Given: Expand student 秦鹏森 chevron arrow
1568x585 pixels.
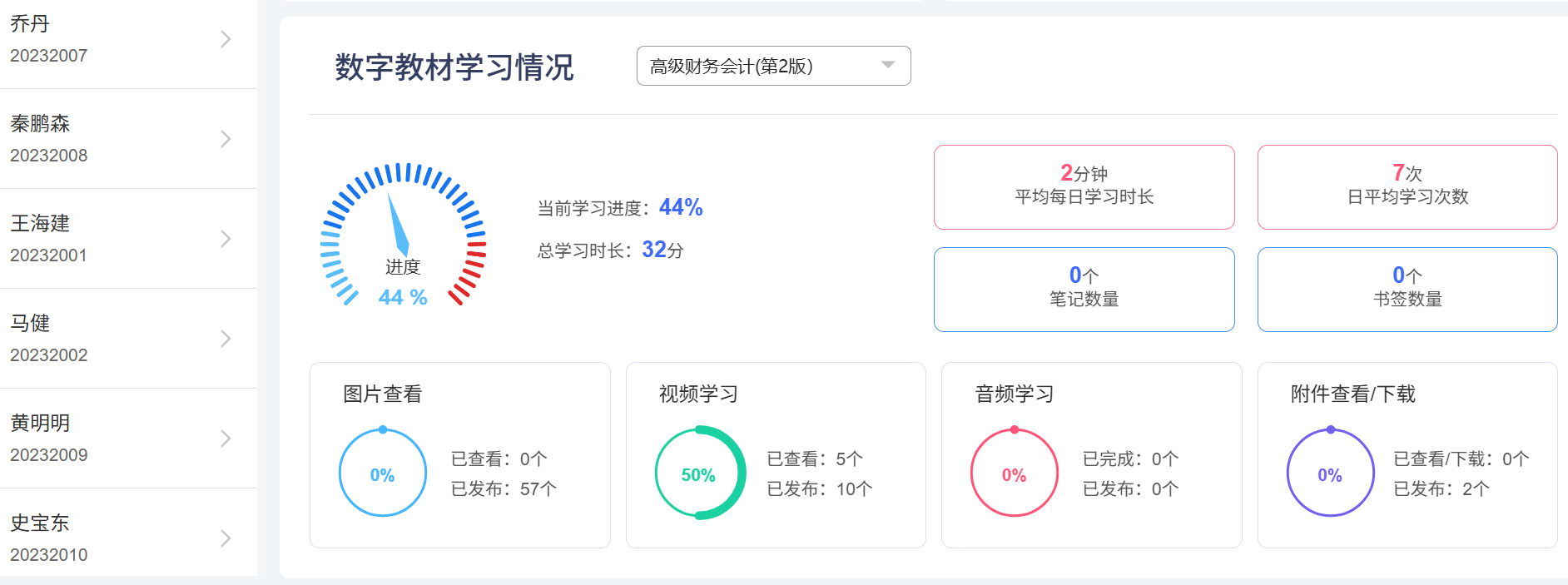Looking at the screenshot, I should (x=226, y=139).
